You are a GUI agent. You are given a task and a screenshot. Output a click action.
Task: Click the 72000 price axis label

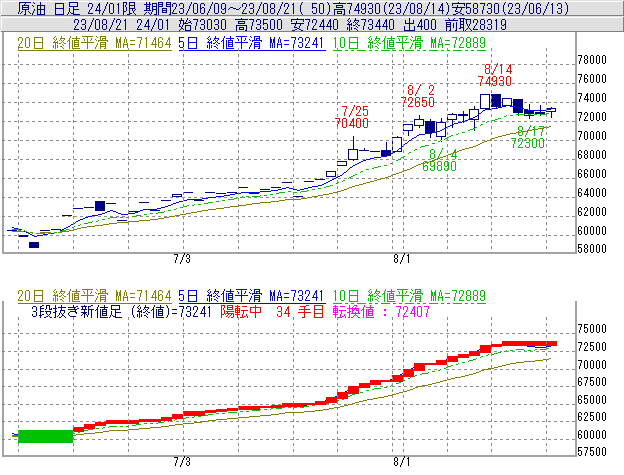click(592, 117)
